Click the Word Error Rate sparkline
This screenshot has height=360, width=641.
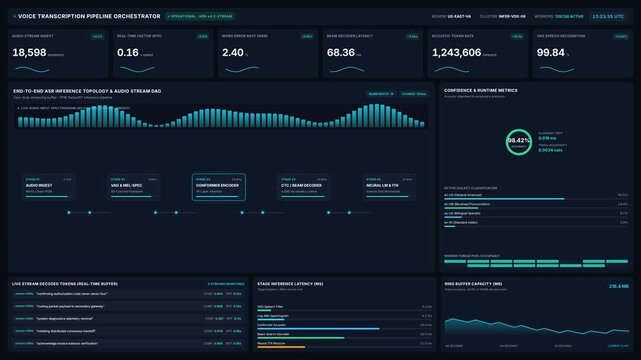[242, 69]
